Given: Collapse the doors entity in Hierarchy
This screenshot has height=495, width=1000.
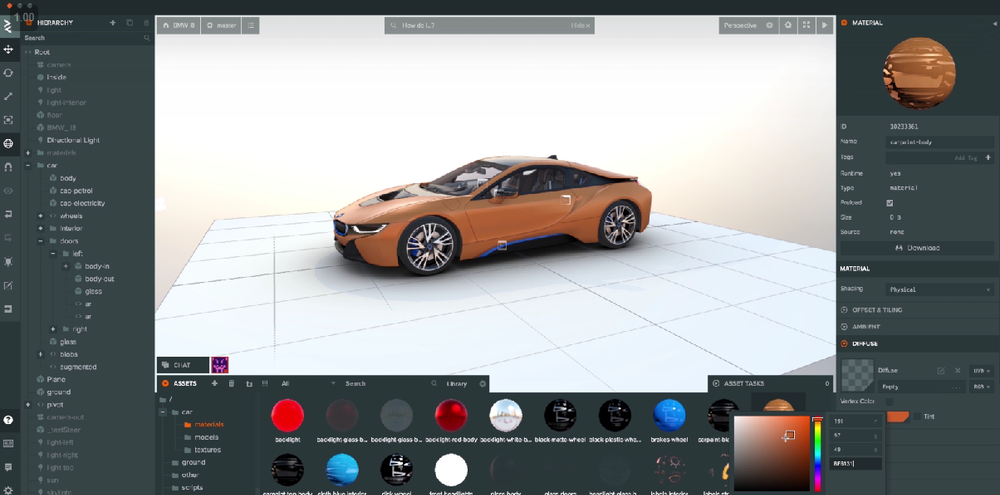Looking at the screenshot, I should coord(41,241).
